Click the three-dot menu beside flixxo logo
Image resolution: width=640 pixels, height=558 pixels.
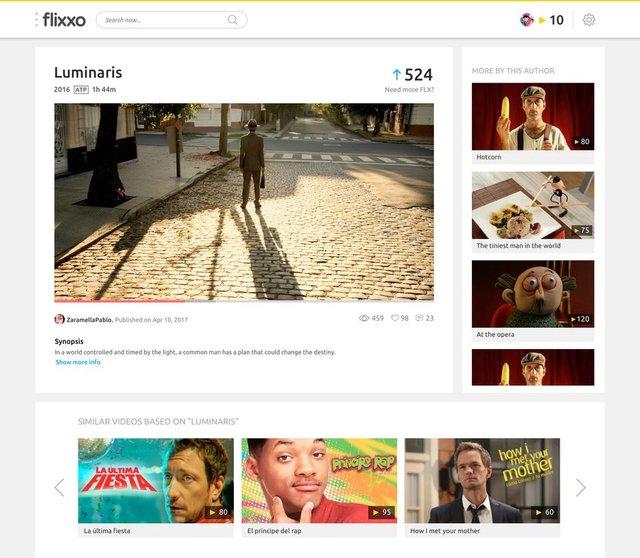pyautogui.click(x=36, y=20)
